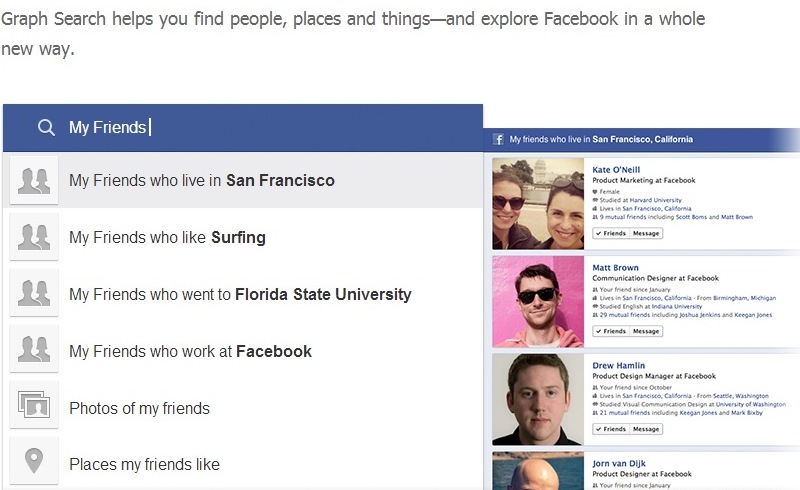Click the Facebook logo in results header
This screenshot has width=800, height=490.
pos(498,139)
